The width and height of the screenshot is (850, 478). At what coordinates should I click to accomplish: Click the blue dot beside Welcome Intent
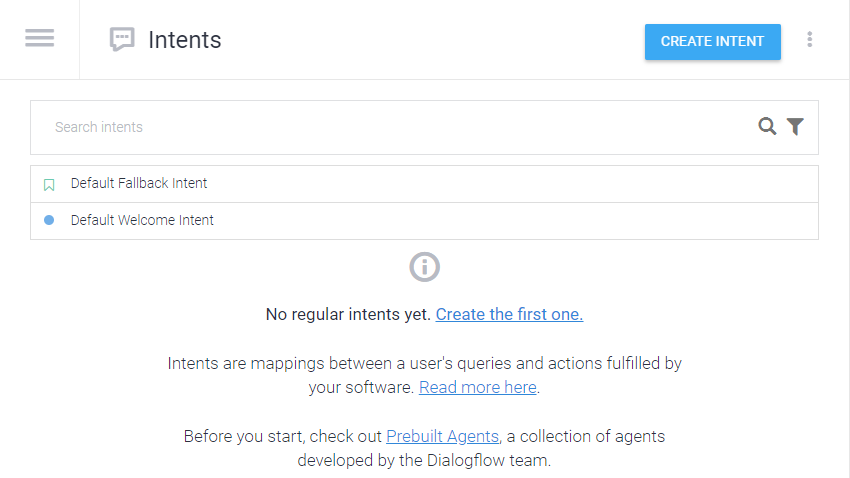tap(49, 220)
